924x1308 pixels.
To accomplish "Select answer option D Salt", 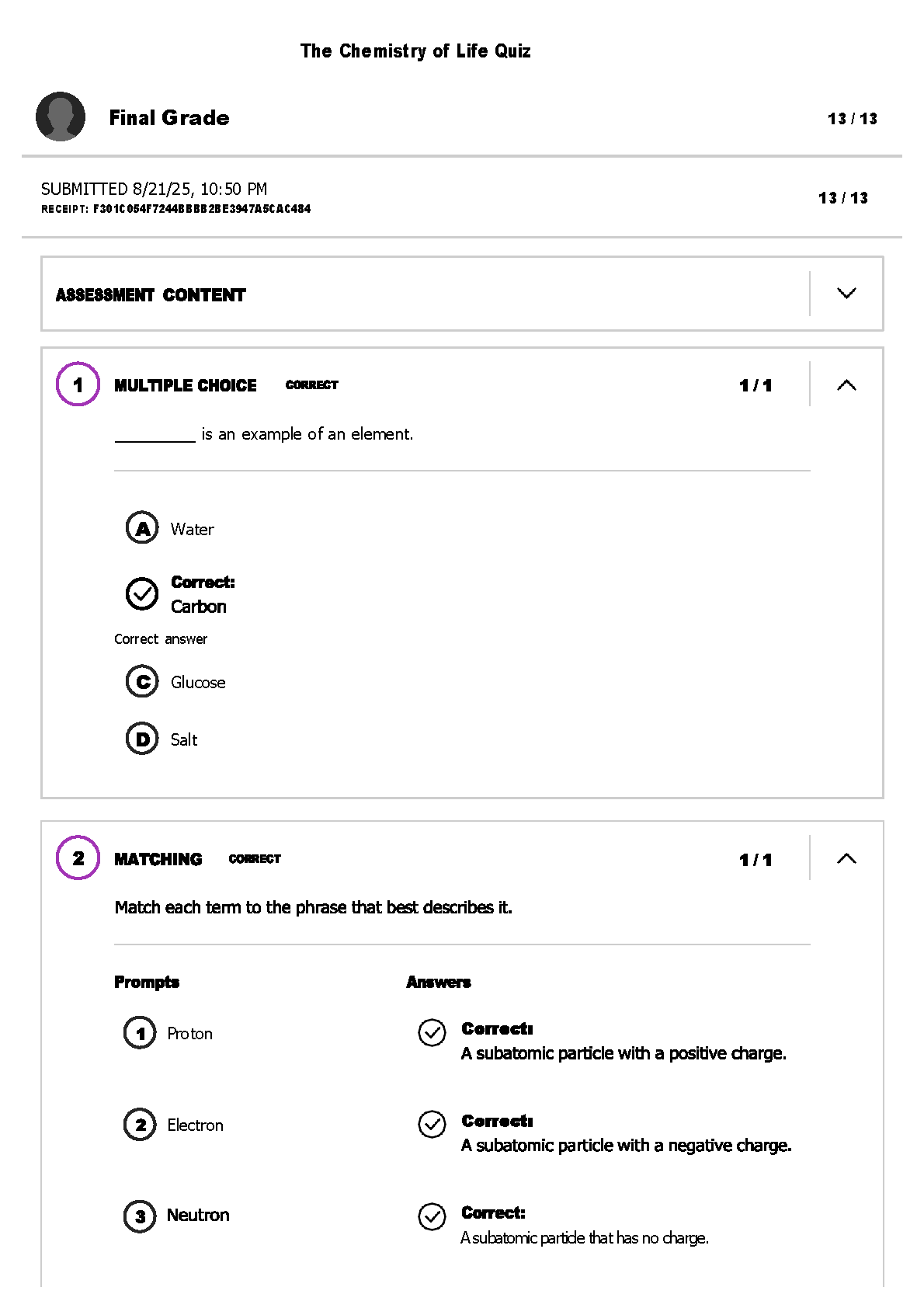I will (x=142, y=739).
